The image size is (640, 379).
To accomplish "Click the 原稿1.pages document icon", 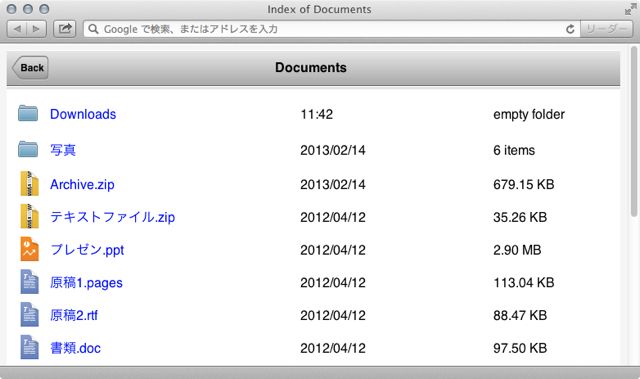I will point(29,282).
